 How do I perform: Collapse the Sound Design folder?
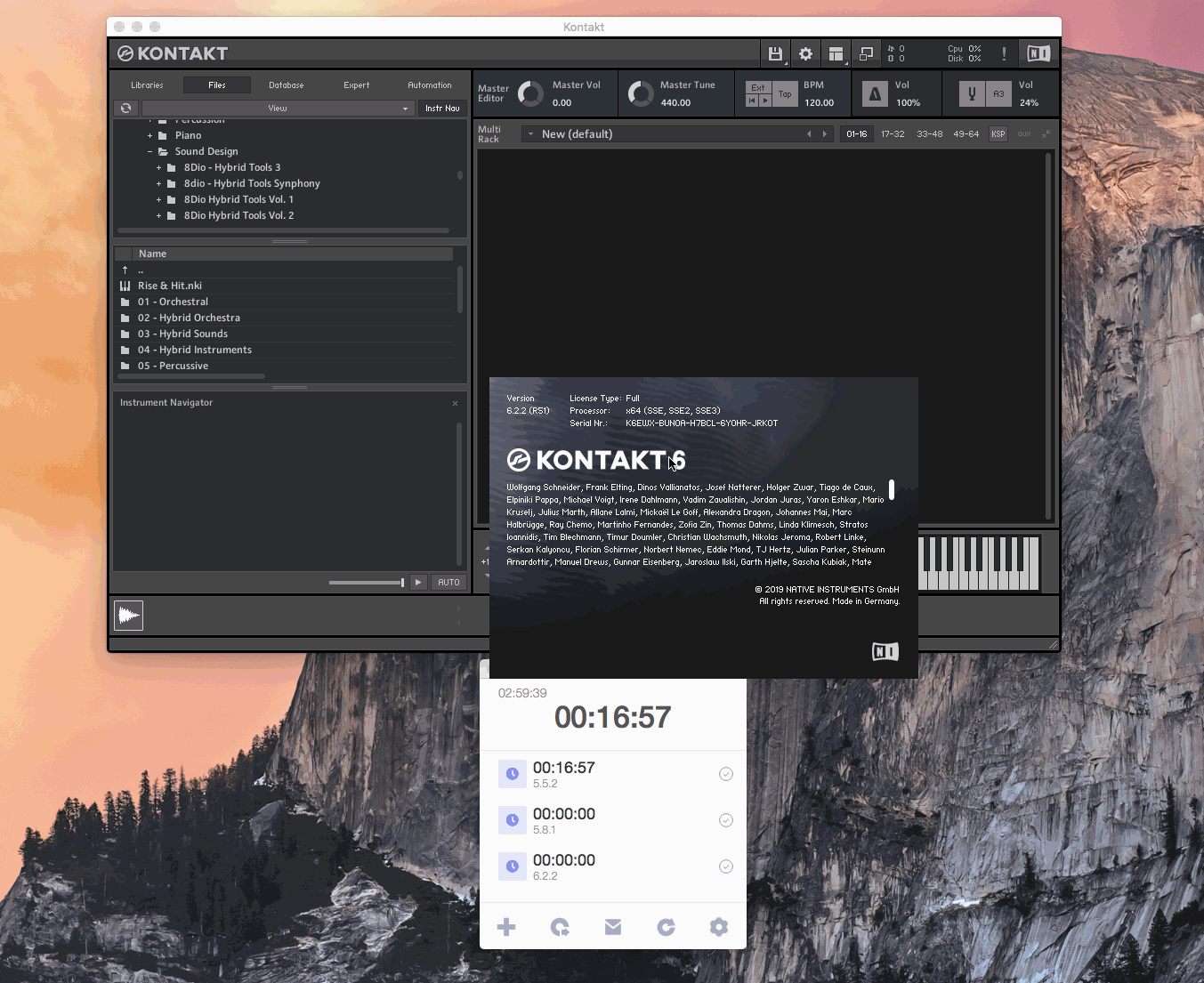(149, 152)
